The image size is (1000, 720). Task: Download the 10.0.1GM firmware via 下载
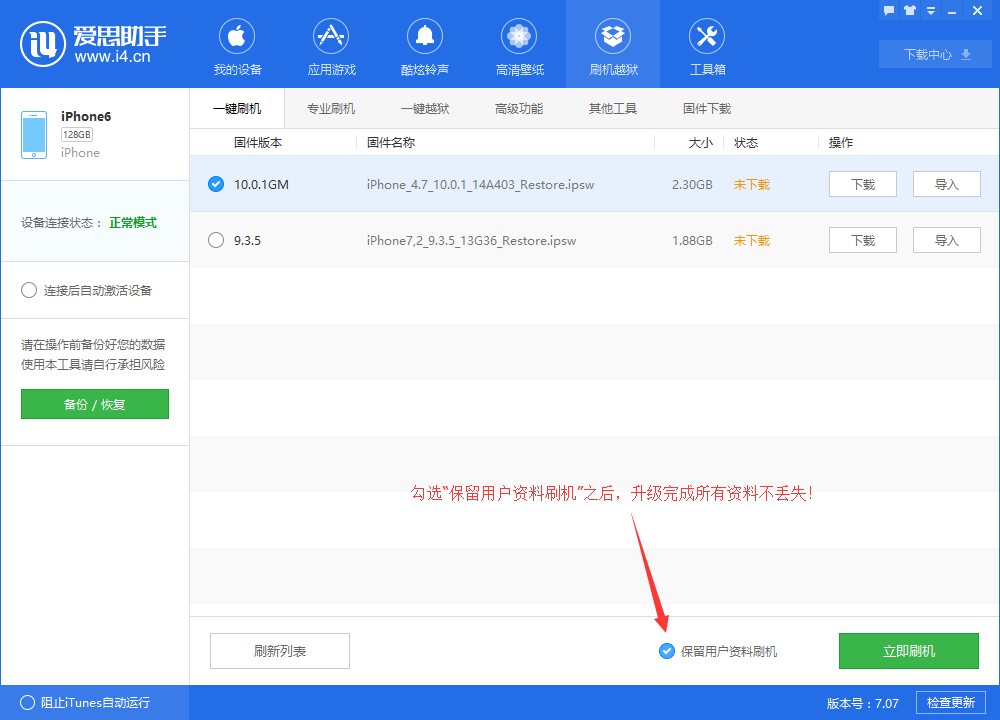(862, 184)
